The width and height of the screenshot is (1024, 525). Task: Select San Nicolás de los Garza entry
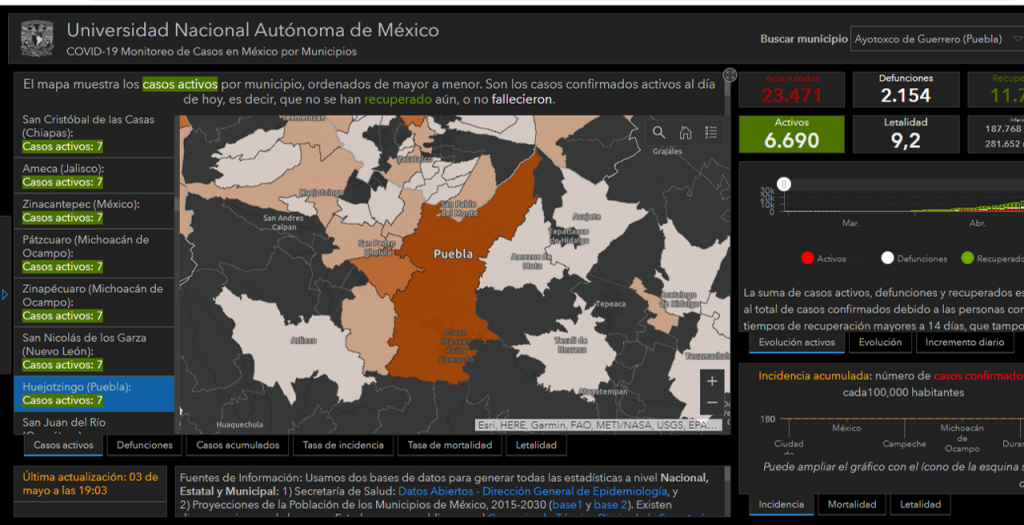pos(94,351)
